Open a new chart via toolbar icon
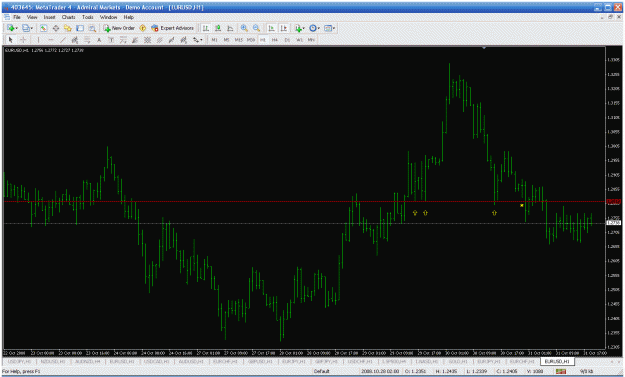 tap(10, 28)
